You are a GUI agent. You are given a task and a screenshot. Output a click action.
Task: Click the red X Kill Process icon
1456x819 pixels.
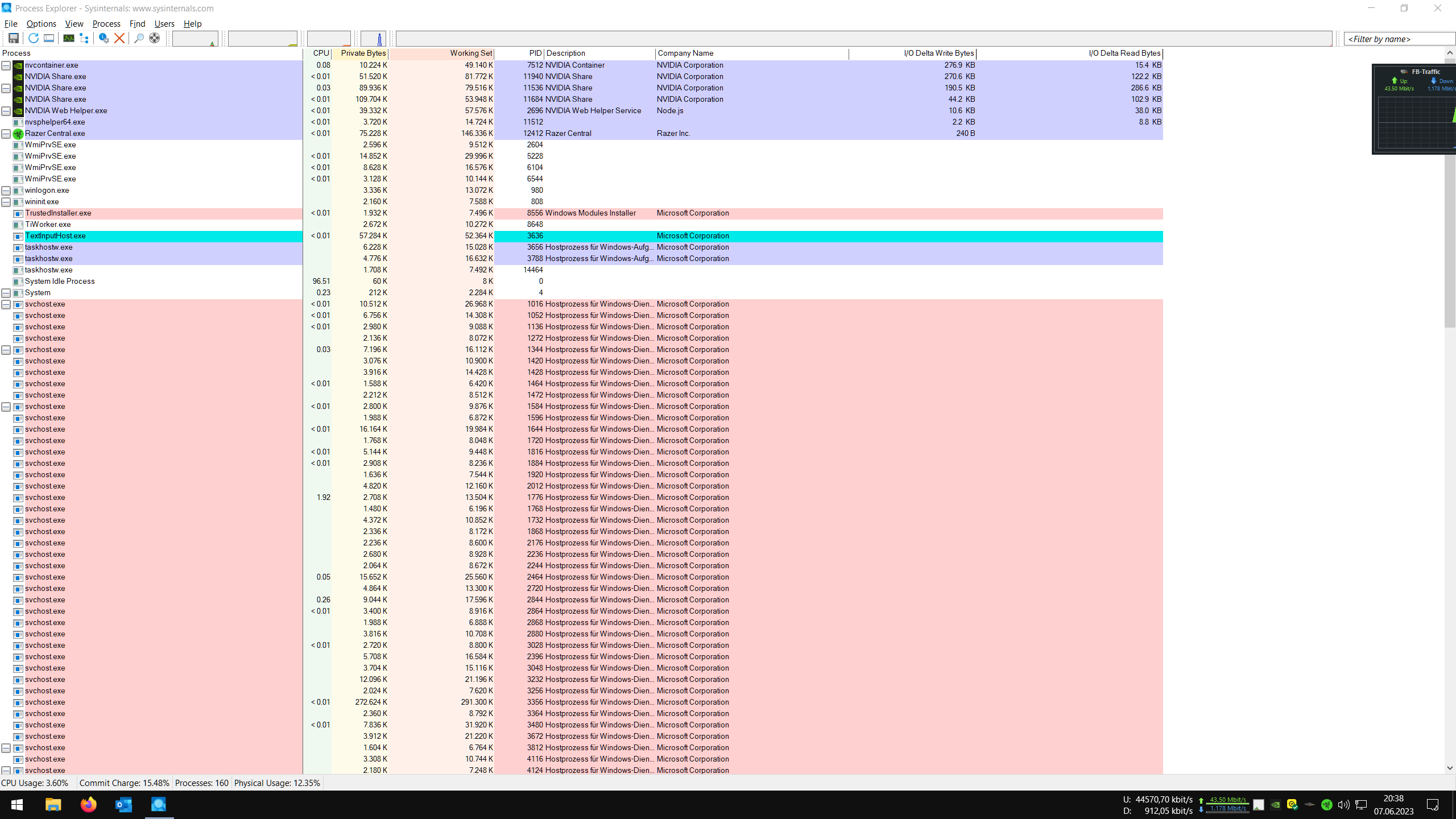(119, 38)
